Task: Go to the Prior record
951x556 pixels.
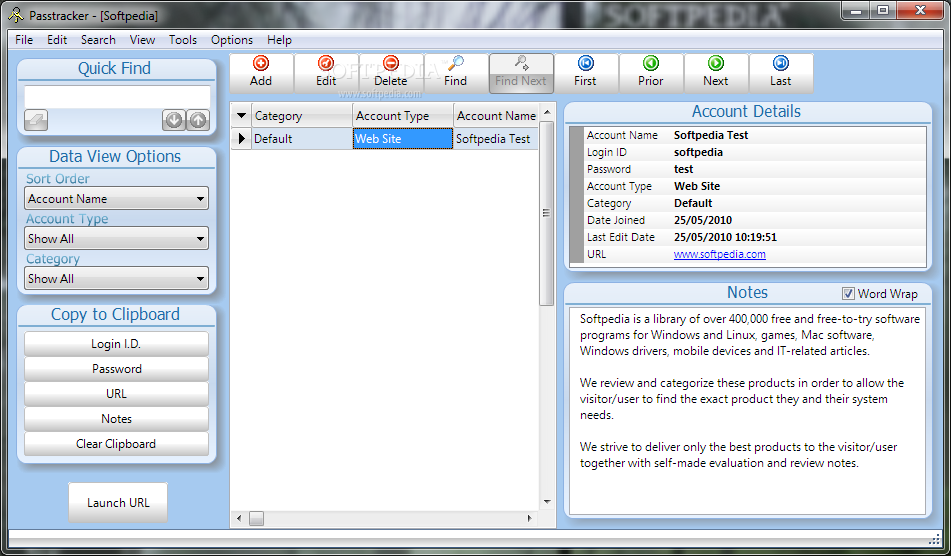Action: [x=651, y=63]
